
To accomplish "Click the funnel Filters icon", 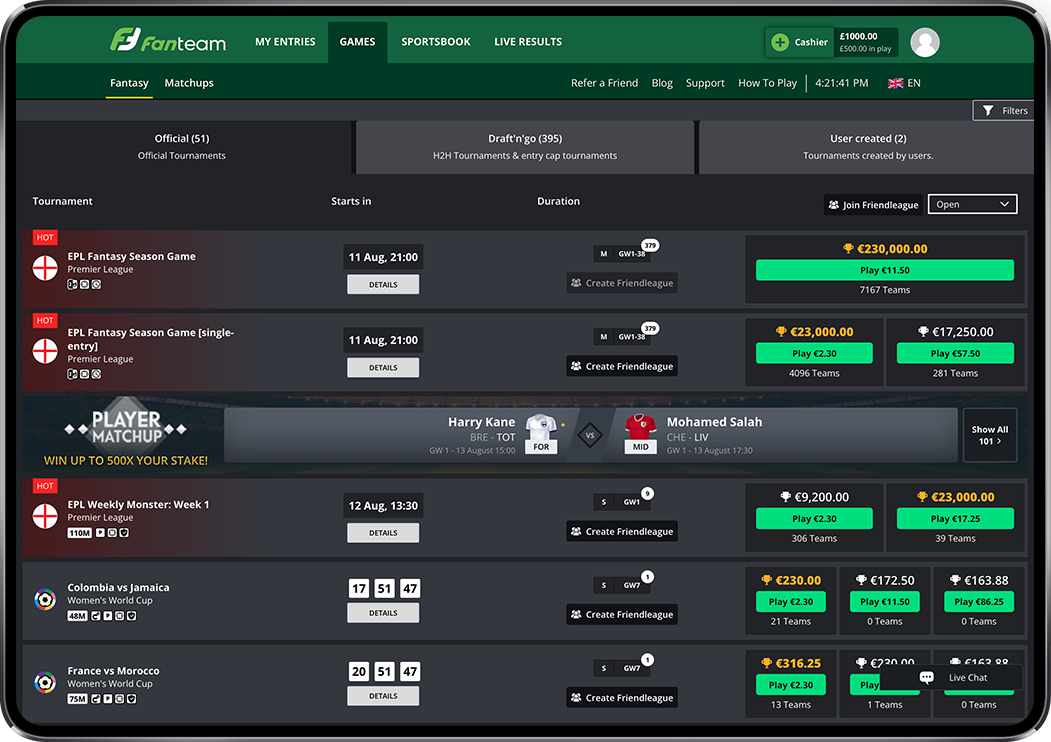I will (987, 111).
